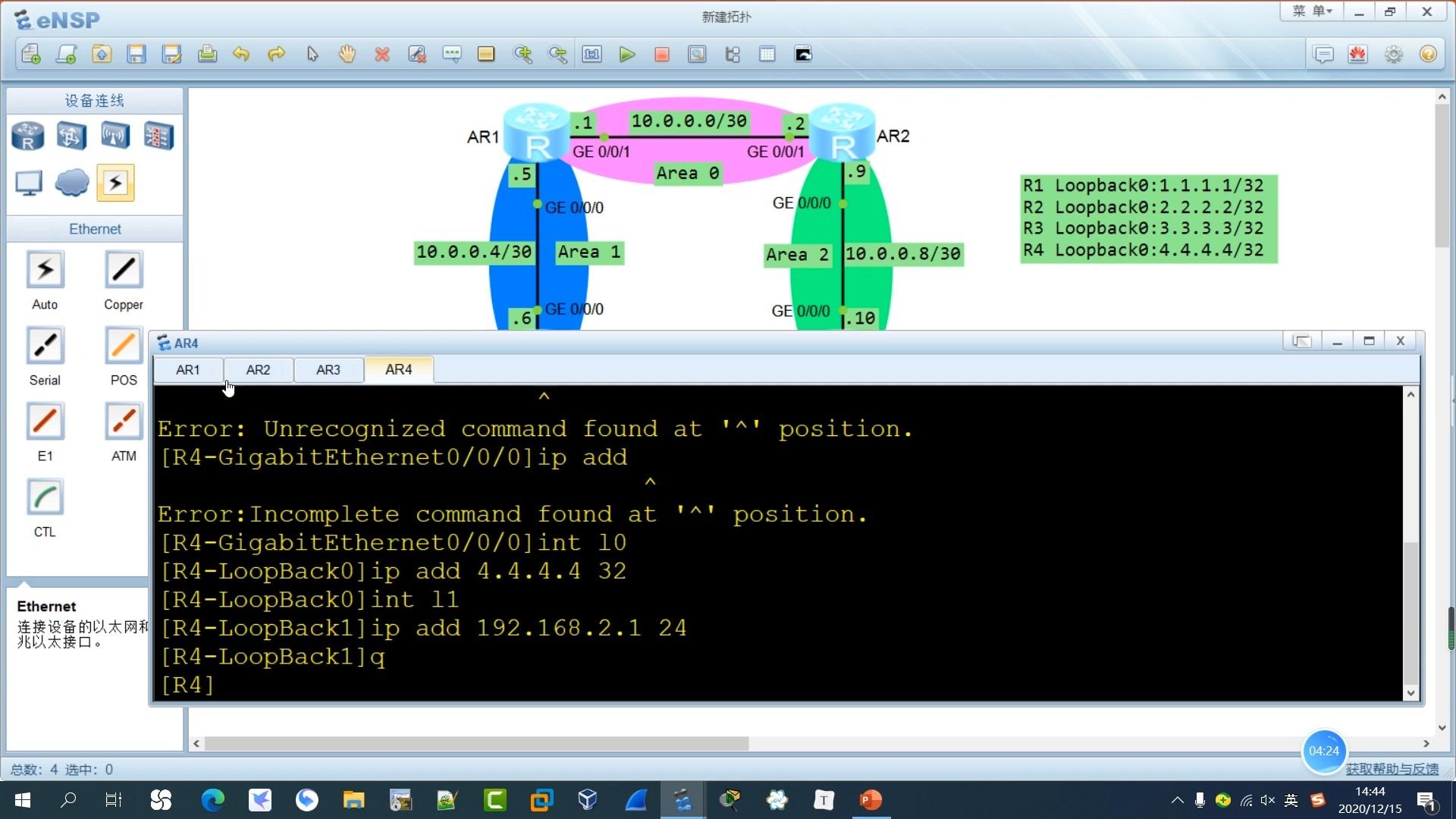Click the data capture icon

[x=697, y=55]
